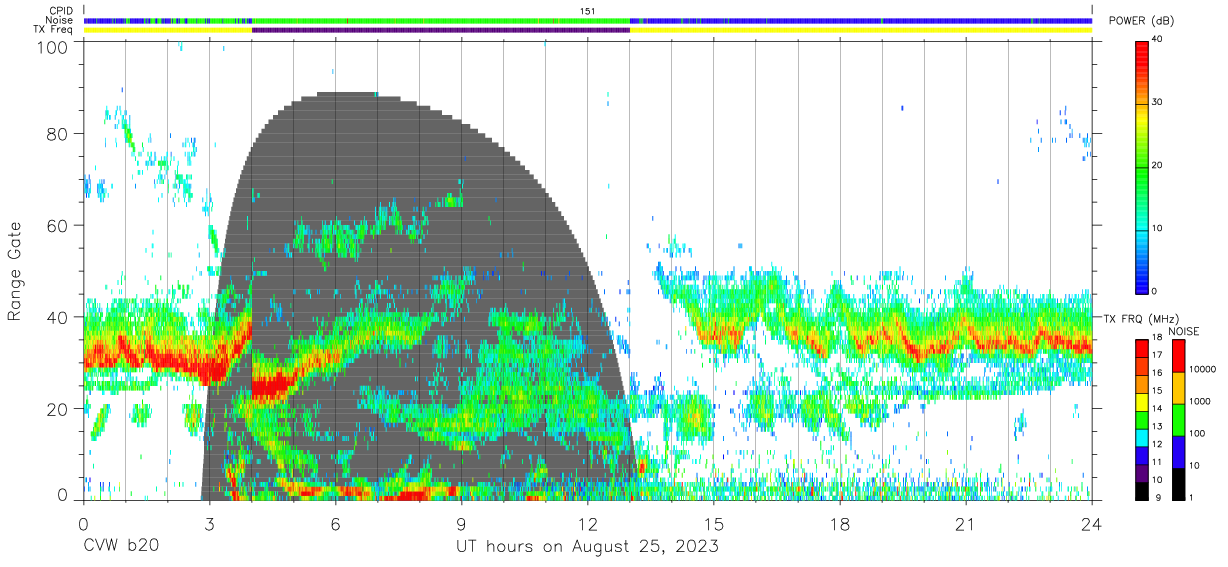Click the 20 label on power scale
The width and height of the screenshot is (1228, 567).
pos(1157,165)
